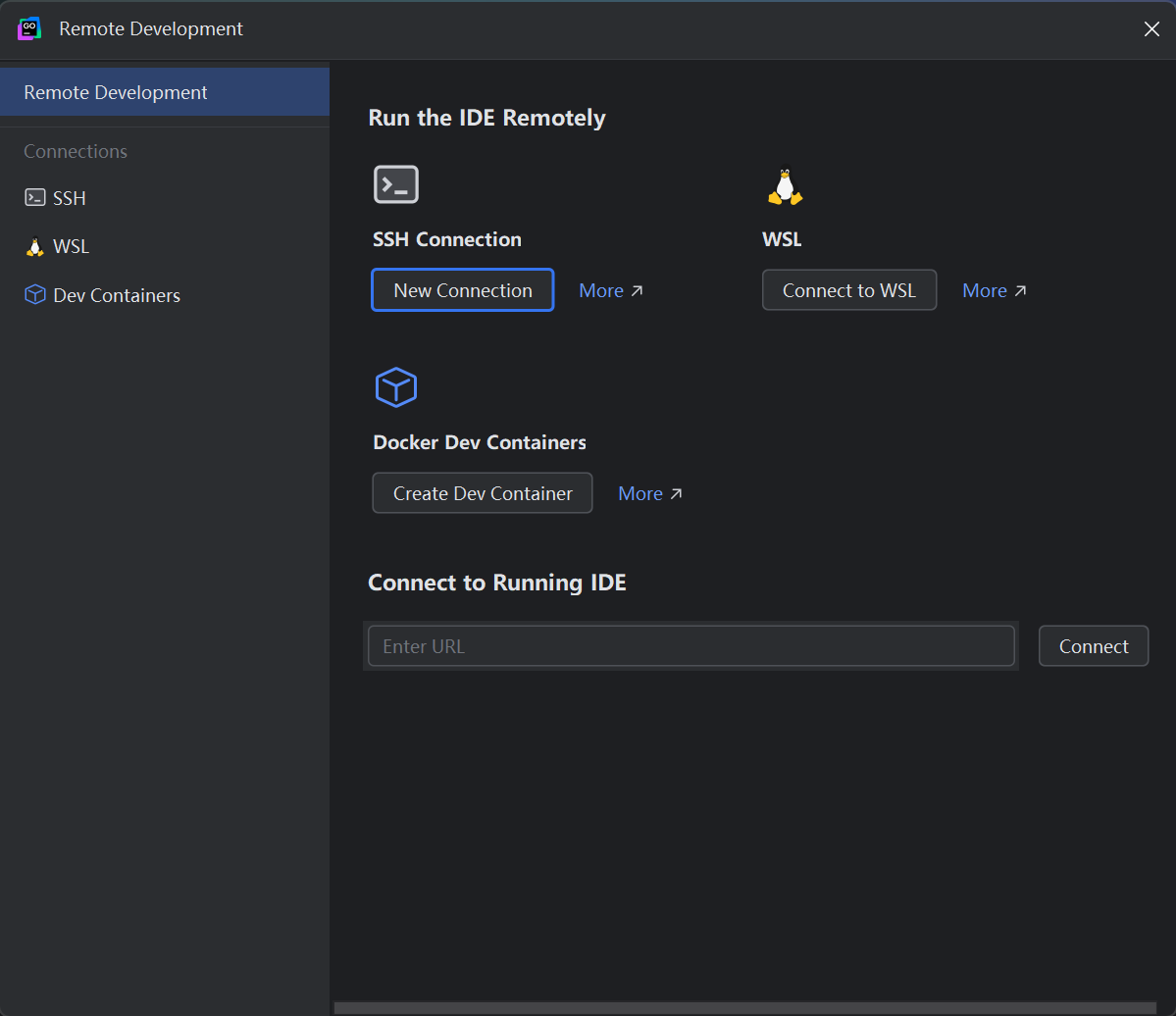Start a New Connection for SSH
The height and width of the screenshot is (1016, 1176).
click(463, 290)
